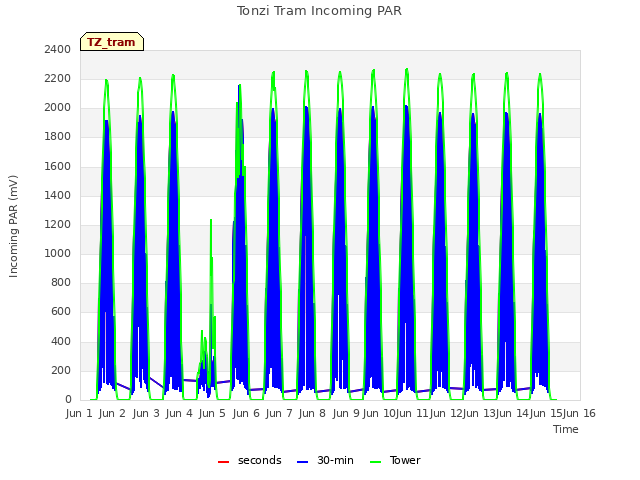Click the Jun 16 x-axis label
This screenshot has width=640, height=480.
click(579, 413)
